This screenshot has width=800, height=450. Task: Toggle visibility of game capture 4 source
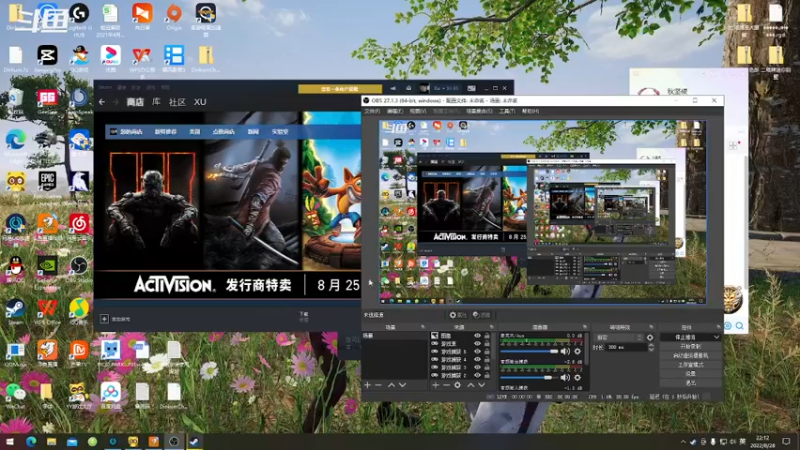(478, 360)
